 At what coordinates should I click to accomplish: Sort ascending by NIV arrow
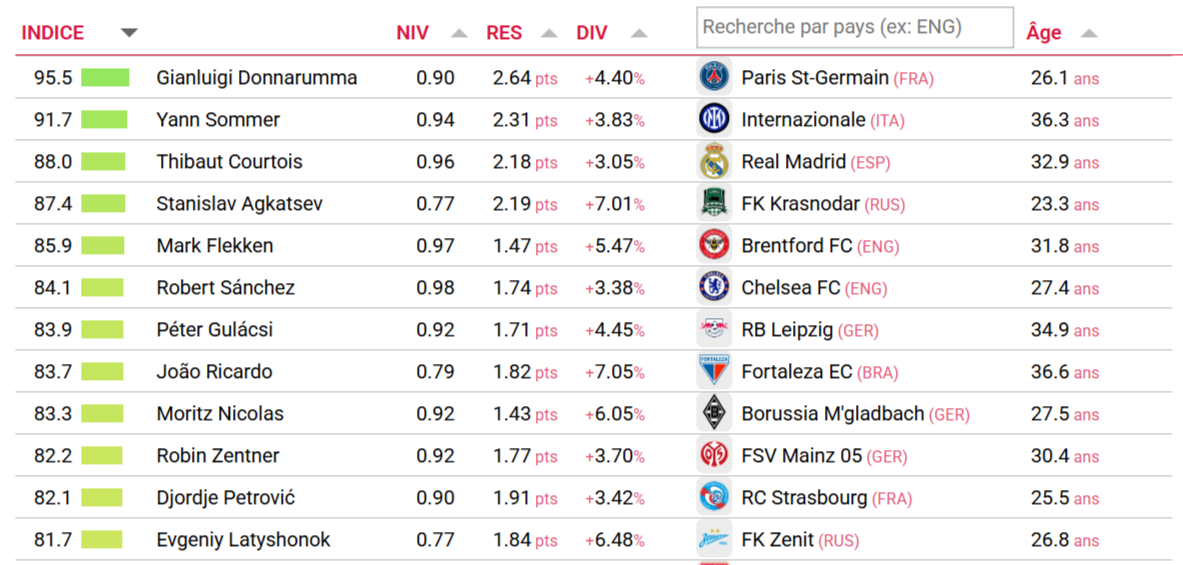coord(458,33)
